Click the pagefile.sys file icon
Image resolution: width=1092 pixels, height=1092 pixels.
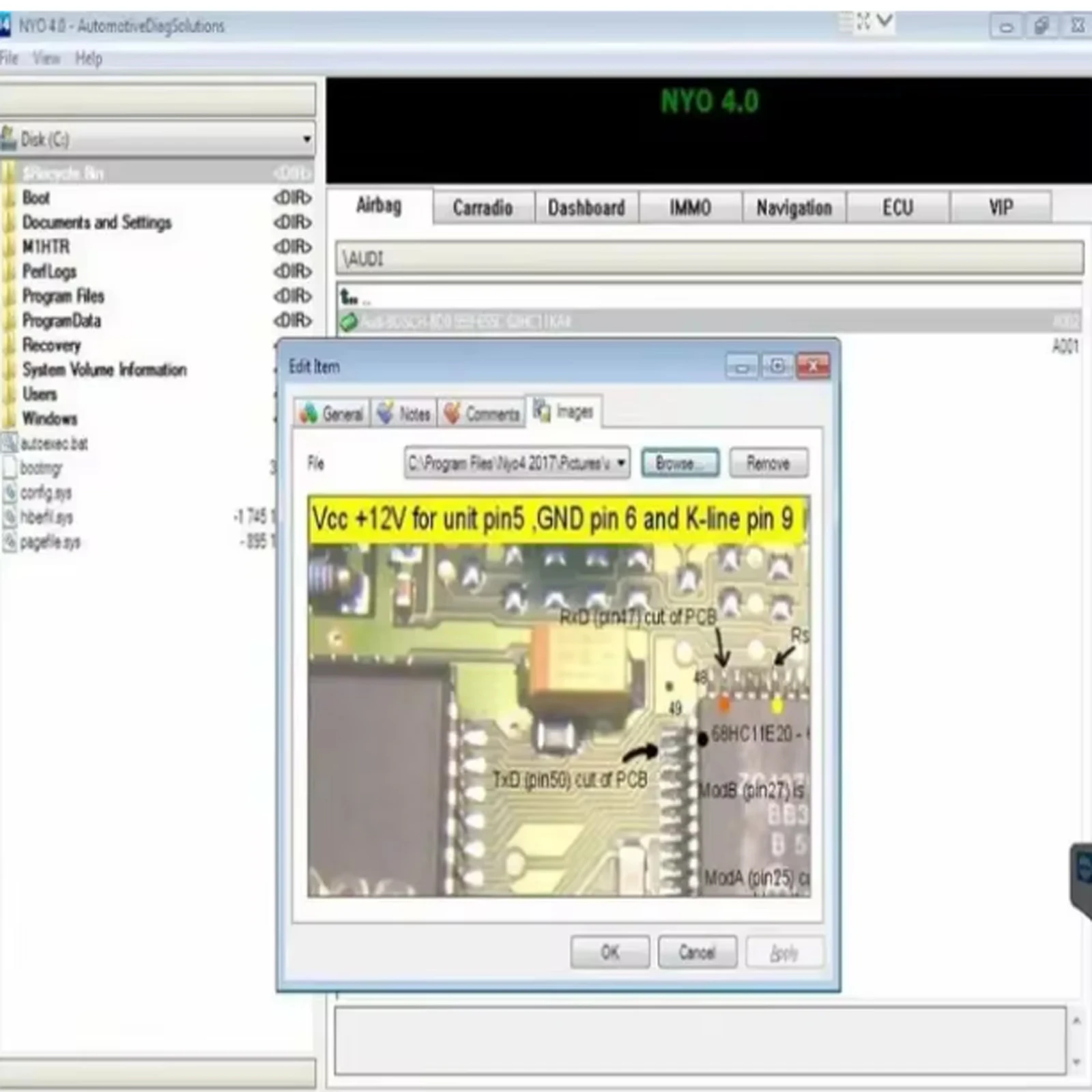[10, 542]
